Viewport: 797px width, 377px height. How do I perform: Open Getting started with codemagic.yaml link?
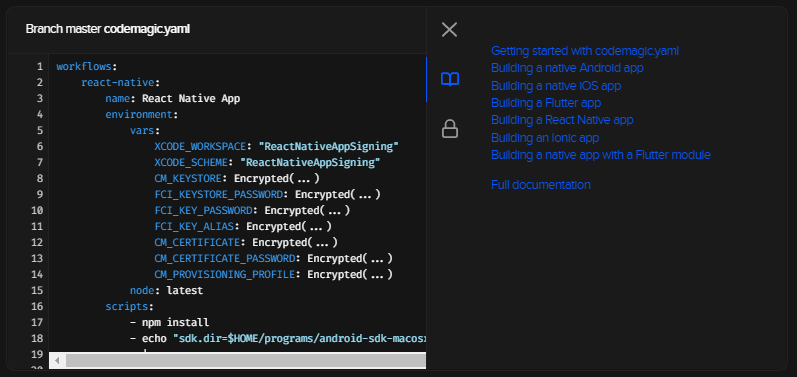(585, 51)
